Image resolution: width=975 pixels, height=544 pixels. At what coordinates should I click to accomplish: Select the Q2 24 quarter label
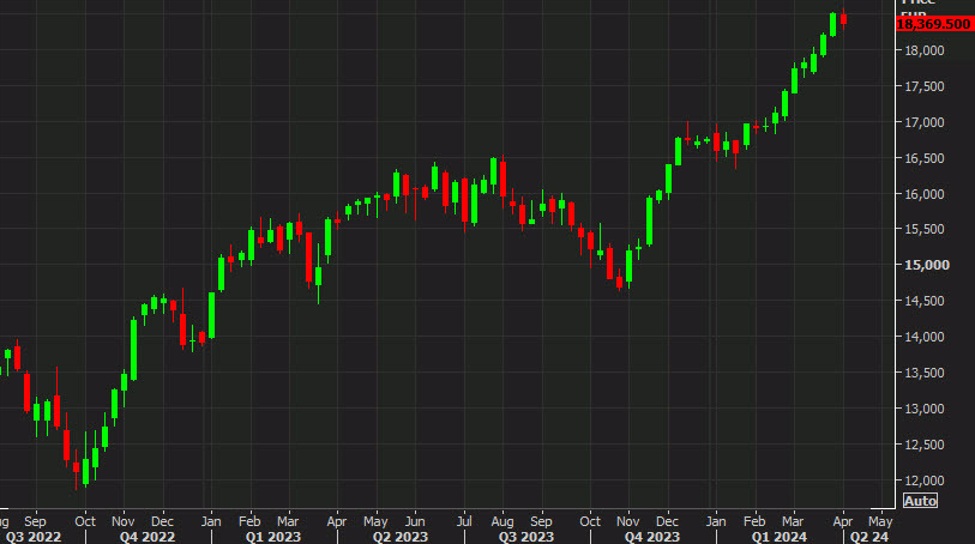(x=869, y=537)
